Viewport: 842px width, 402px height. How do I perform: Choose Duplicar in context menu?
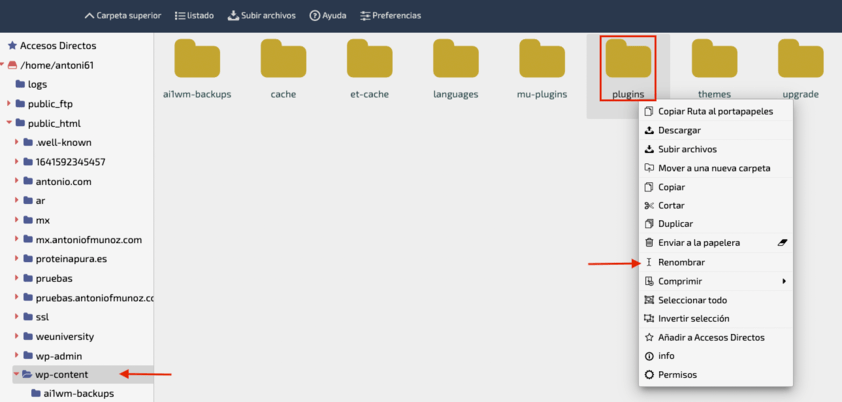(716, 223)
